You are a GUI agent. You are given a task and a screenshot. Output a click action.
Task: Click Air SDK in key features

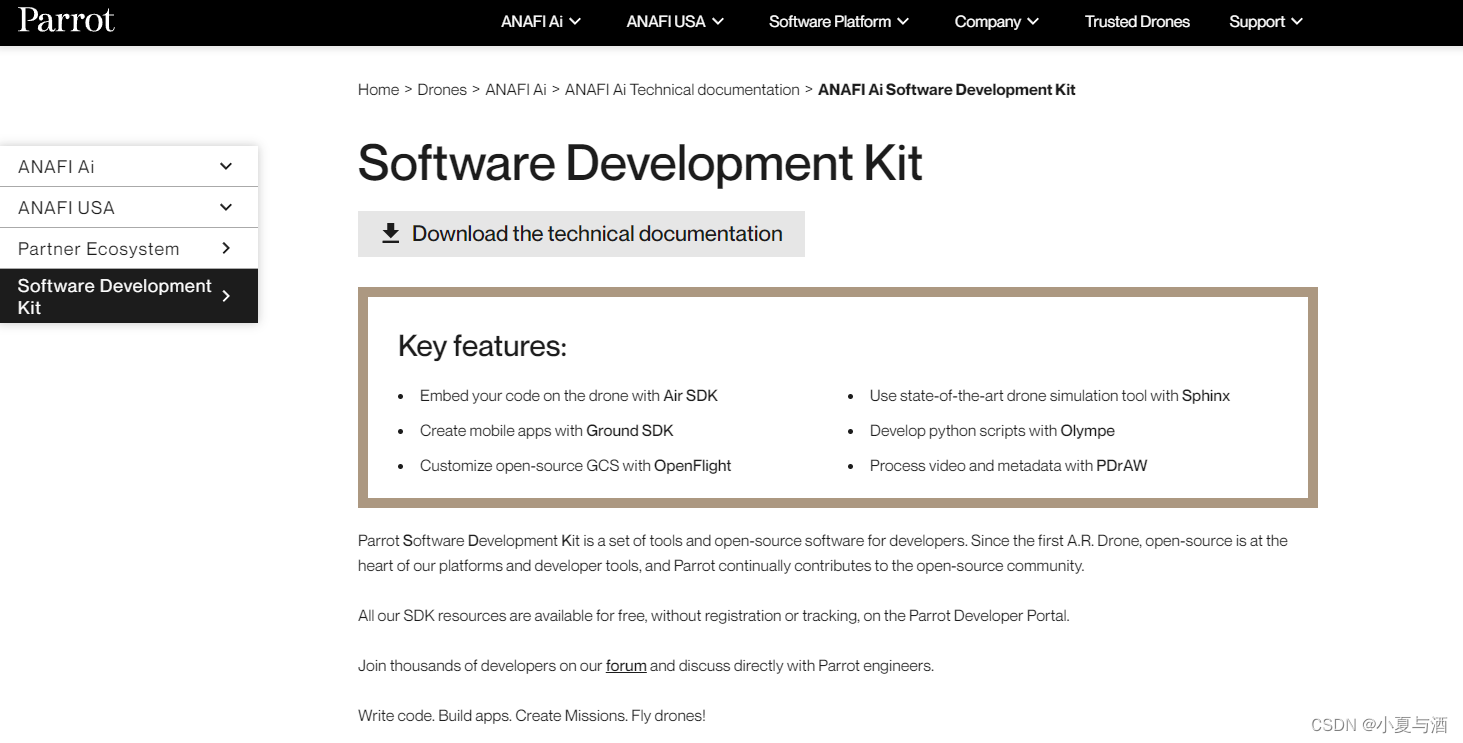click(x=691, y=396)
